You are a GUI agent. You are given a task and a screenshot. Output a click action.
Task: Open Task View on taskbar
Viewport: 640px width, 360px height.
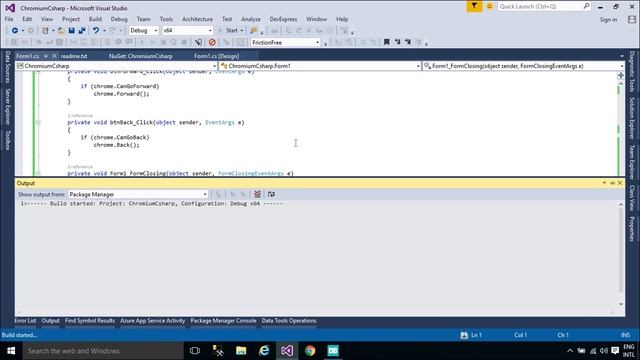[195, 351]
